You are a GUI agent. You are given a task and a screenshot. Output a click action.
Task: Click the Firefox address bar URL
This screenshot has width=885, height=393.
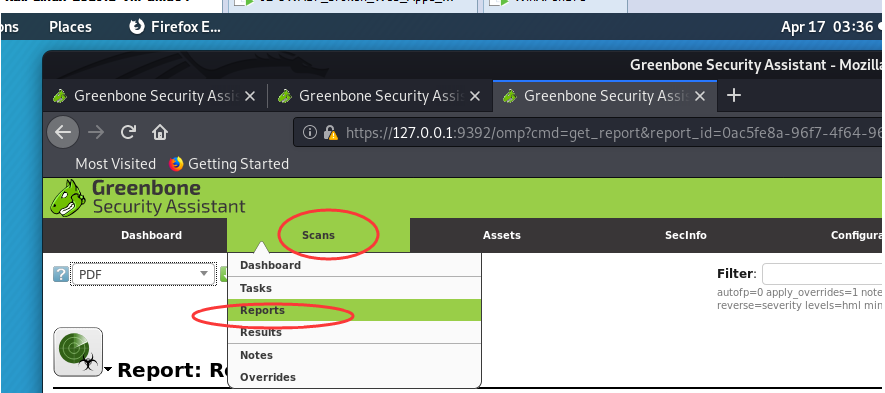614,133
